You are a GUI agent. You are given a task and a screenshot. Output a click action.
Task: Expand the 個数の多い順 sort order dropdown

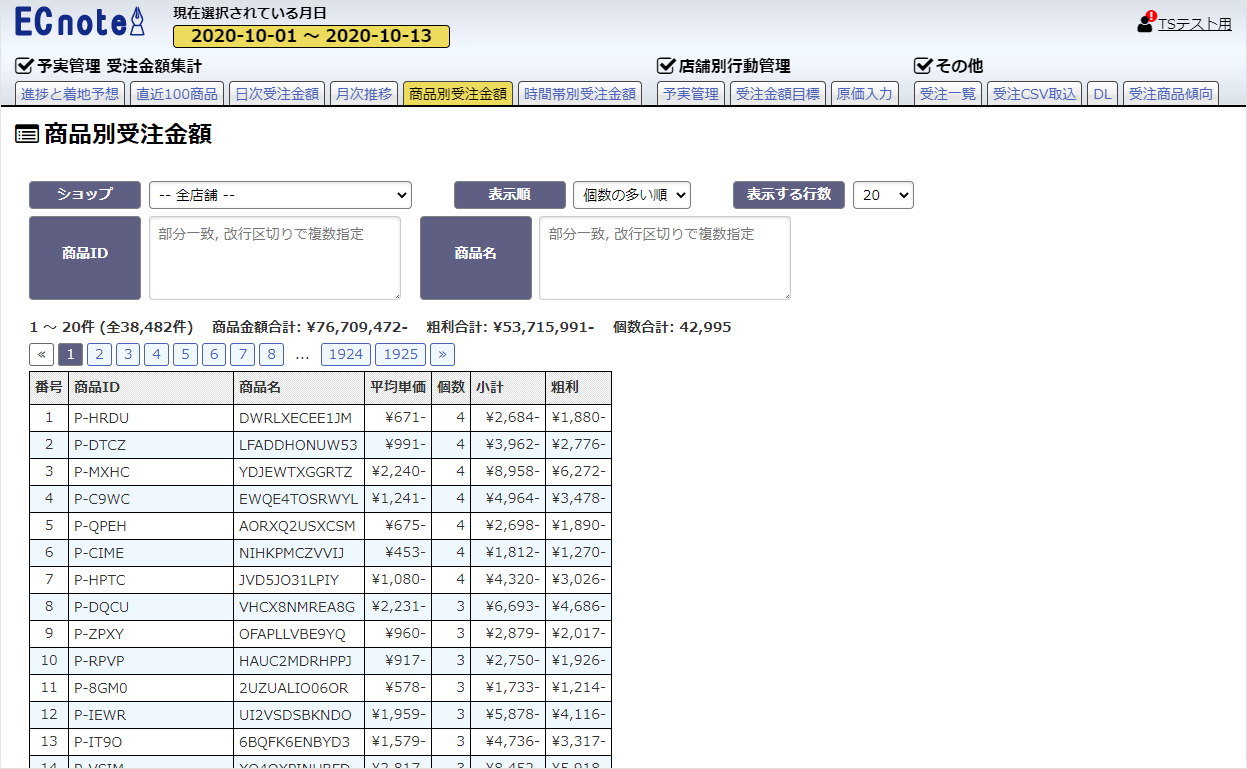tap(631, 195)
